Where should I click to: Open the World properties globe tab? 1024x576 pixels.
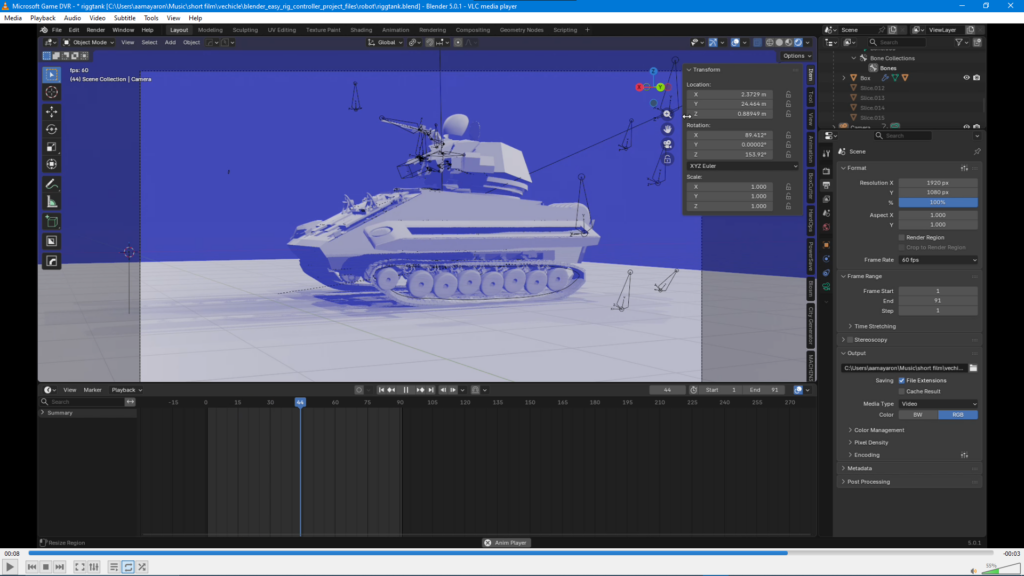826,227
